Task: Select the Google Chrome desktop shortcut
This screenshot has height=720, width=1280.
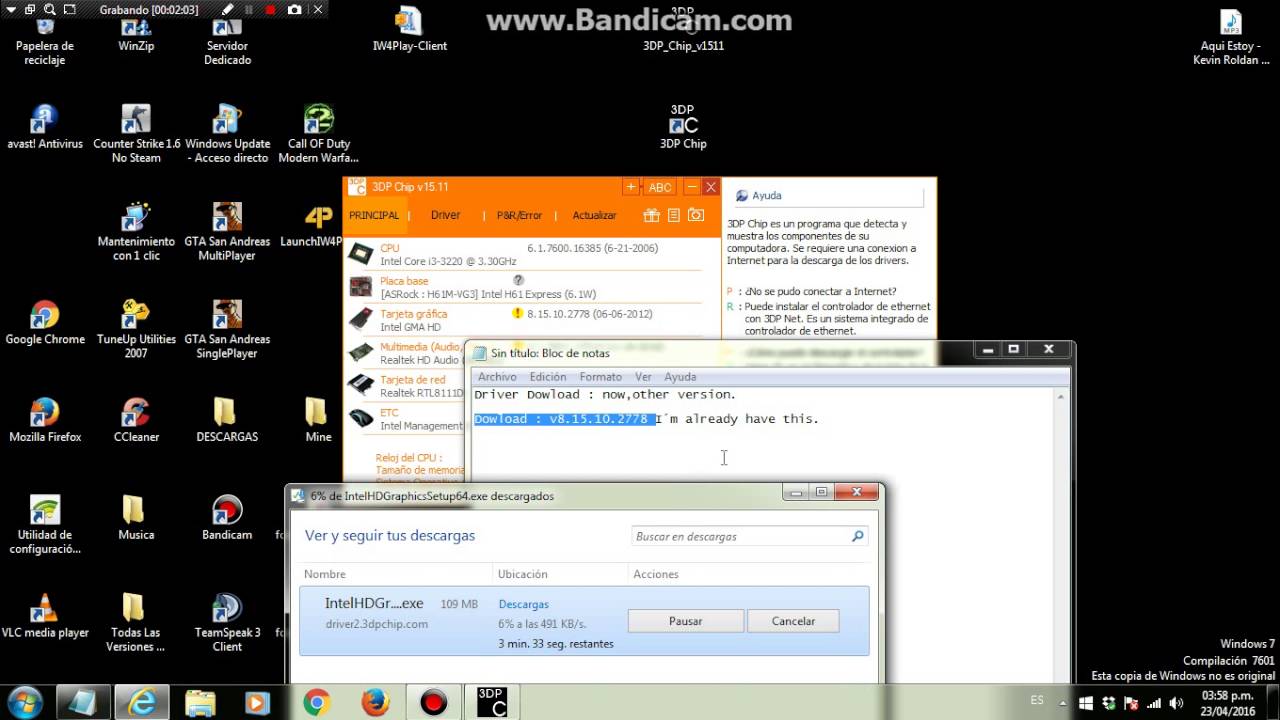Action: [45, 323]
